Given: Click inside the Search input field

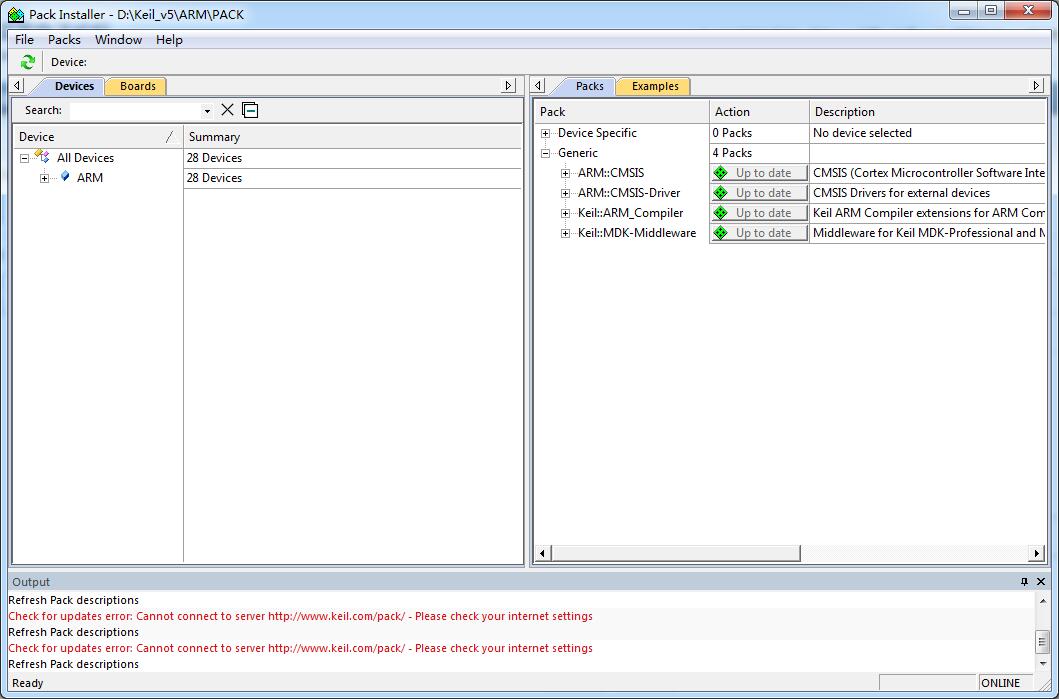Looking at the screenshot, I should (x=136, y=111).
